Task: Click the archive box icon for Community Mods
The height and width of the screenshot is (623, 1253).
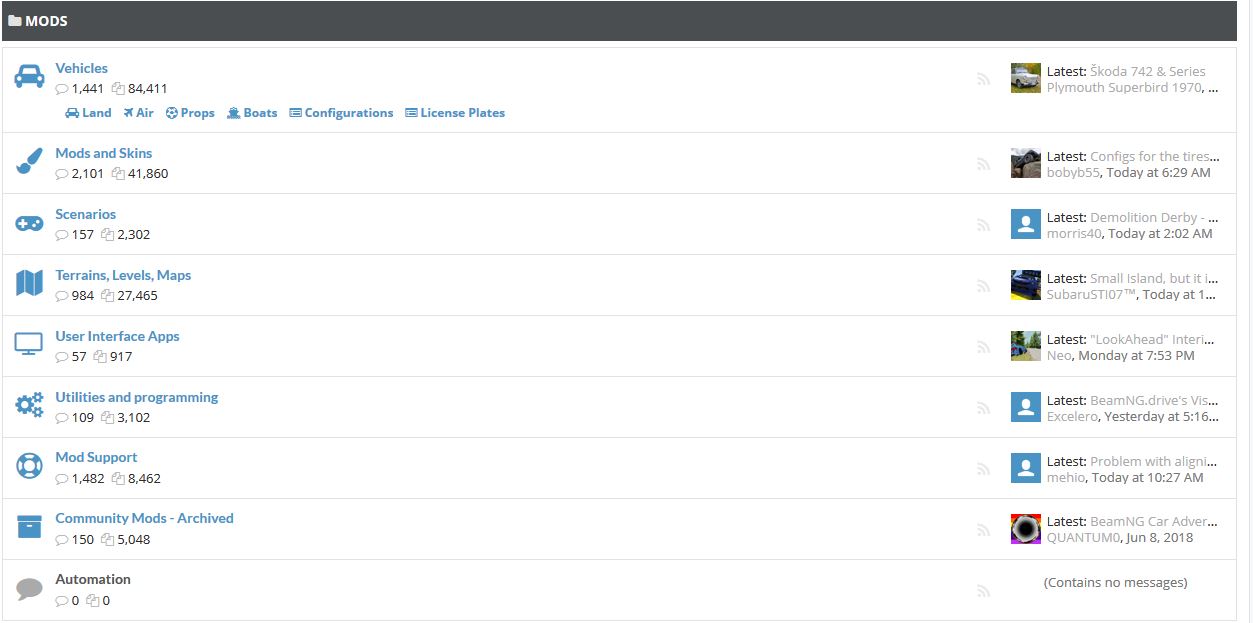Action: click(x=29, y=527)
